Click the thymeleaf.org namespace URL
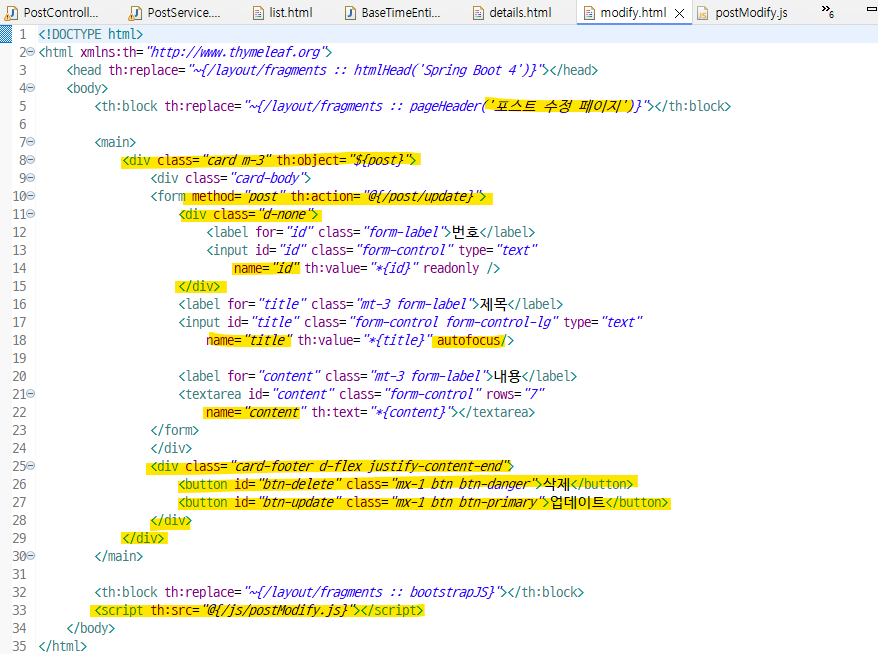 (239, 52)
